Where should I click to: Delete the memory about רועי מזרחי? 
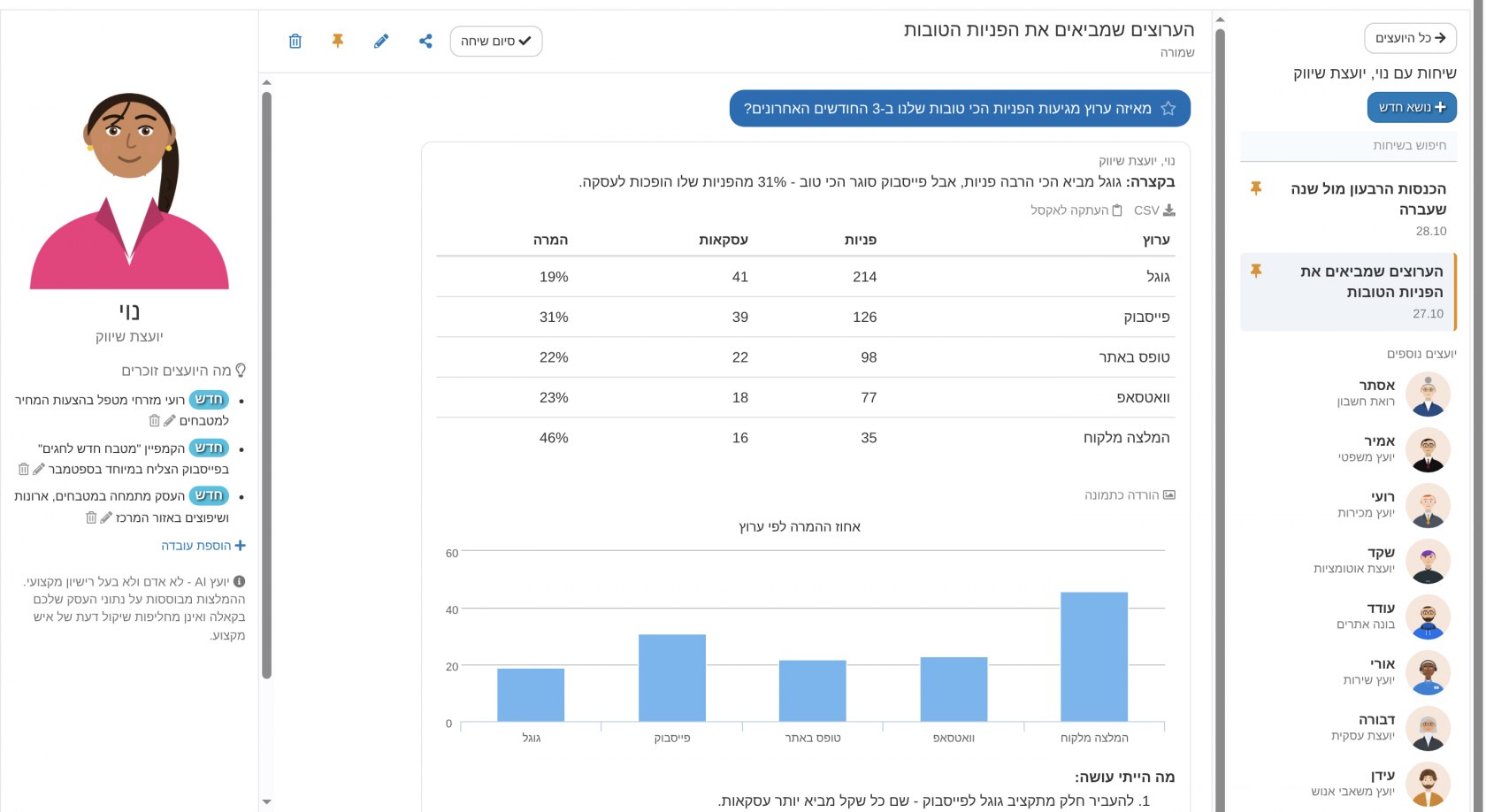pyautogui.click(x=155, y=421)
